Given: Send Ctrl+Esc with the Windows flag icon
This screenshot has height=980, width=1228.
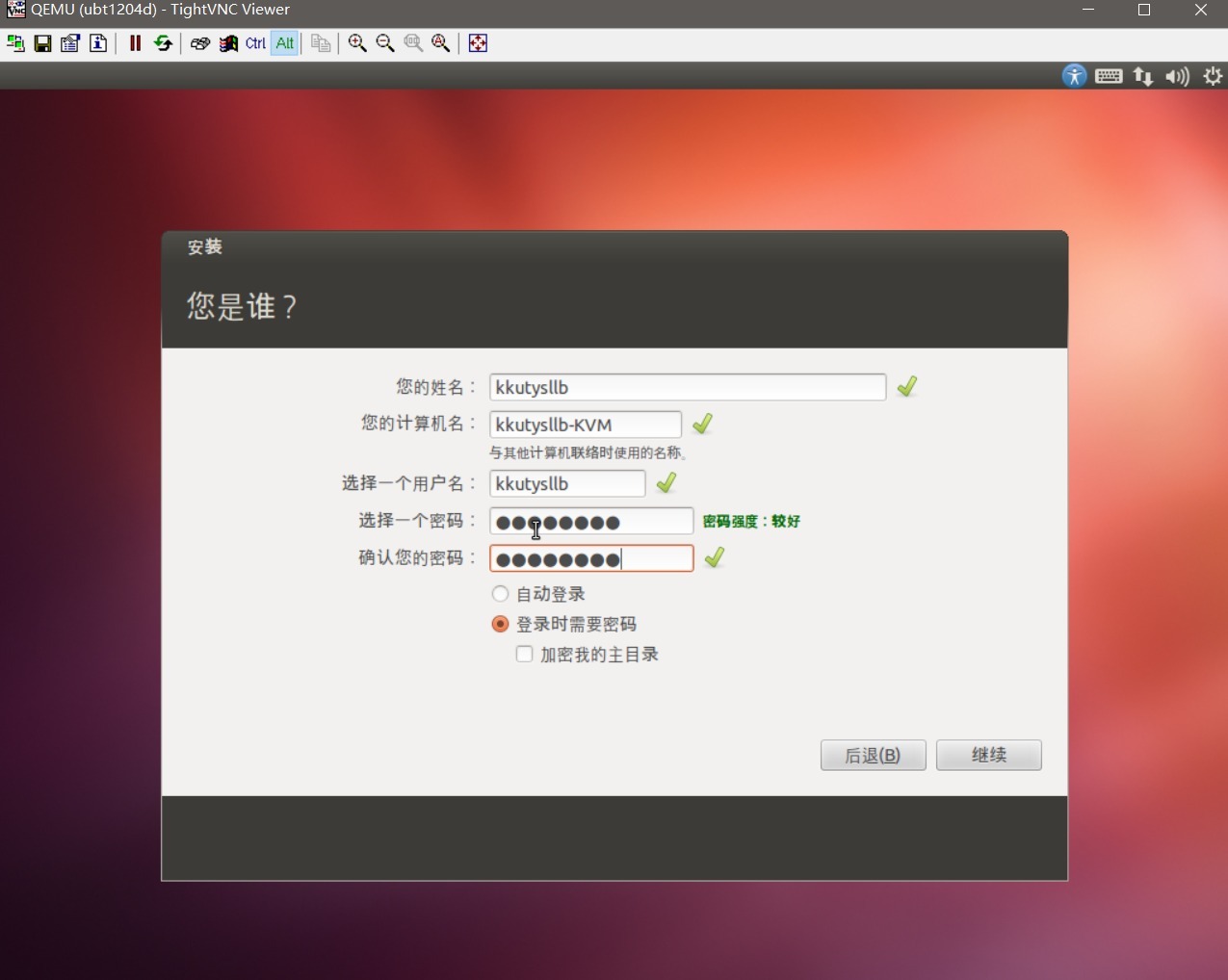Looking at the screenshot, I should pyautogui.click(x=228, y=43).
